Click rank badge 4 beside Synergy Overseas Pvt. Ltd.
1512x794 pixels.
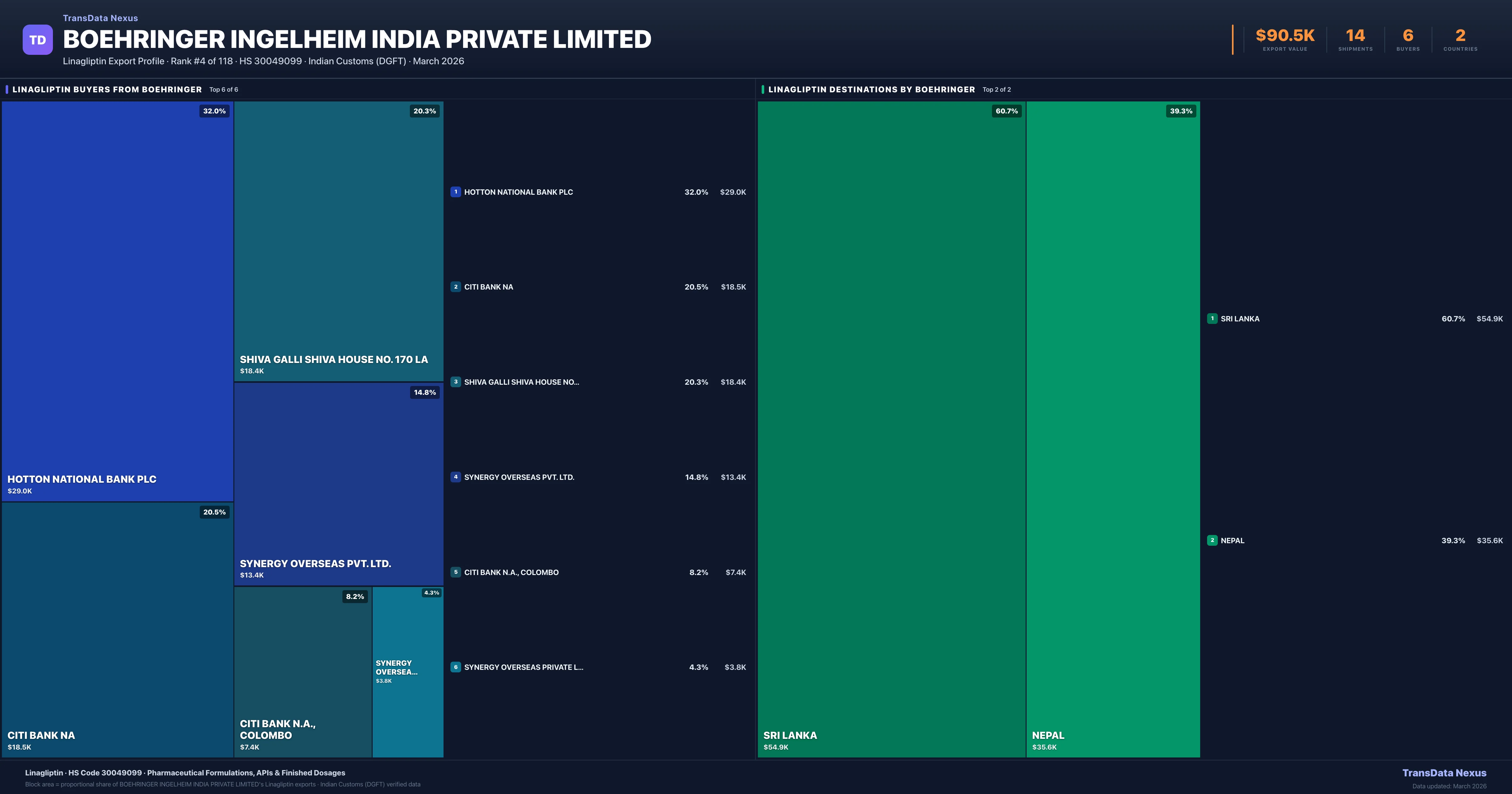[x=455, y=477]
